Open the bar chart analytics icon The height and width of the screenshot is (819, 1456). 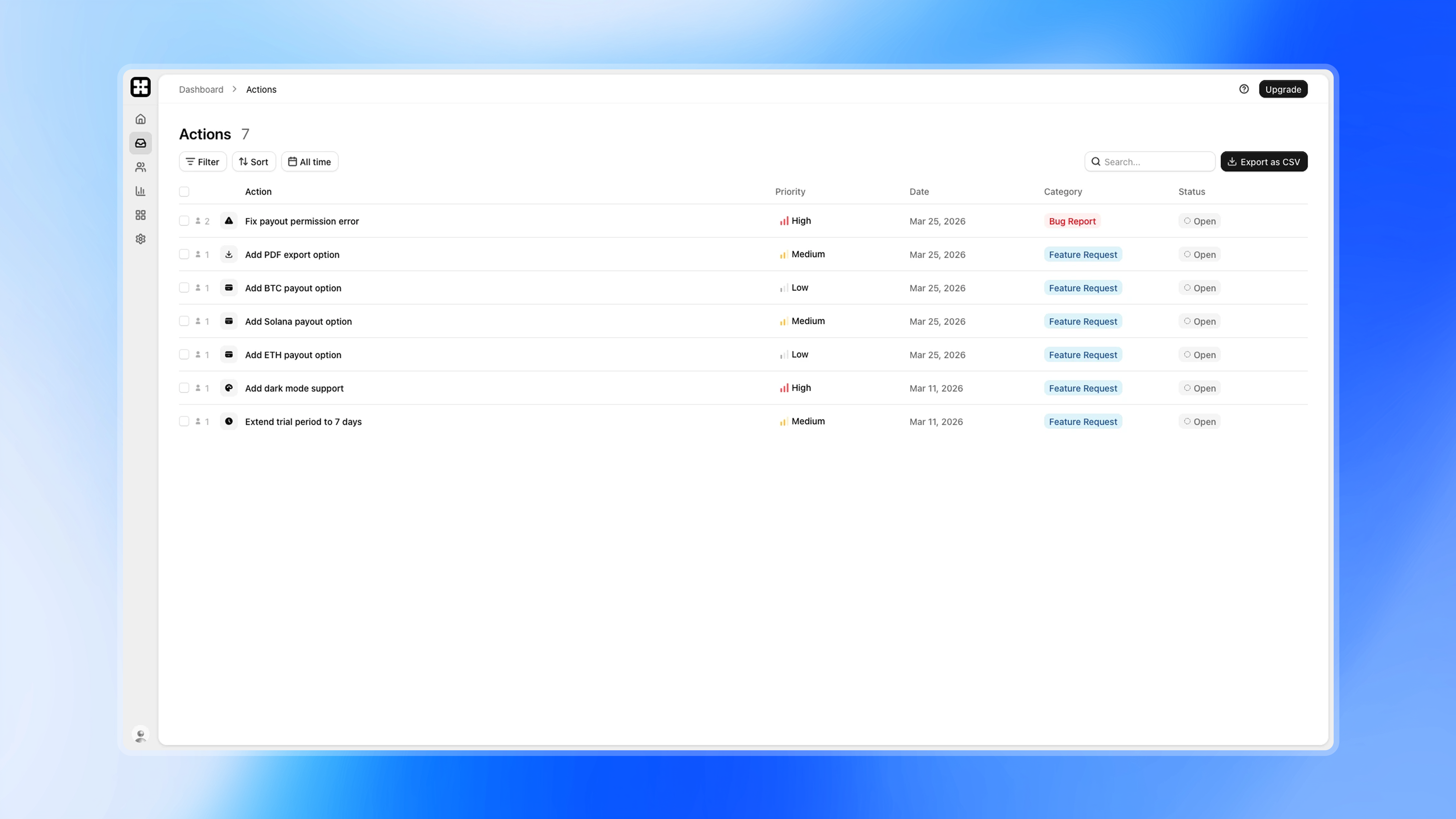(140, 191)
